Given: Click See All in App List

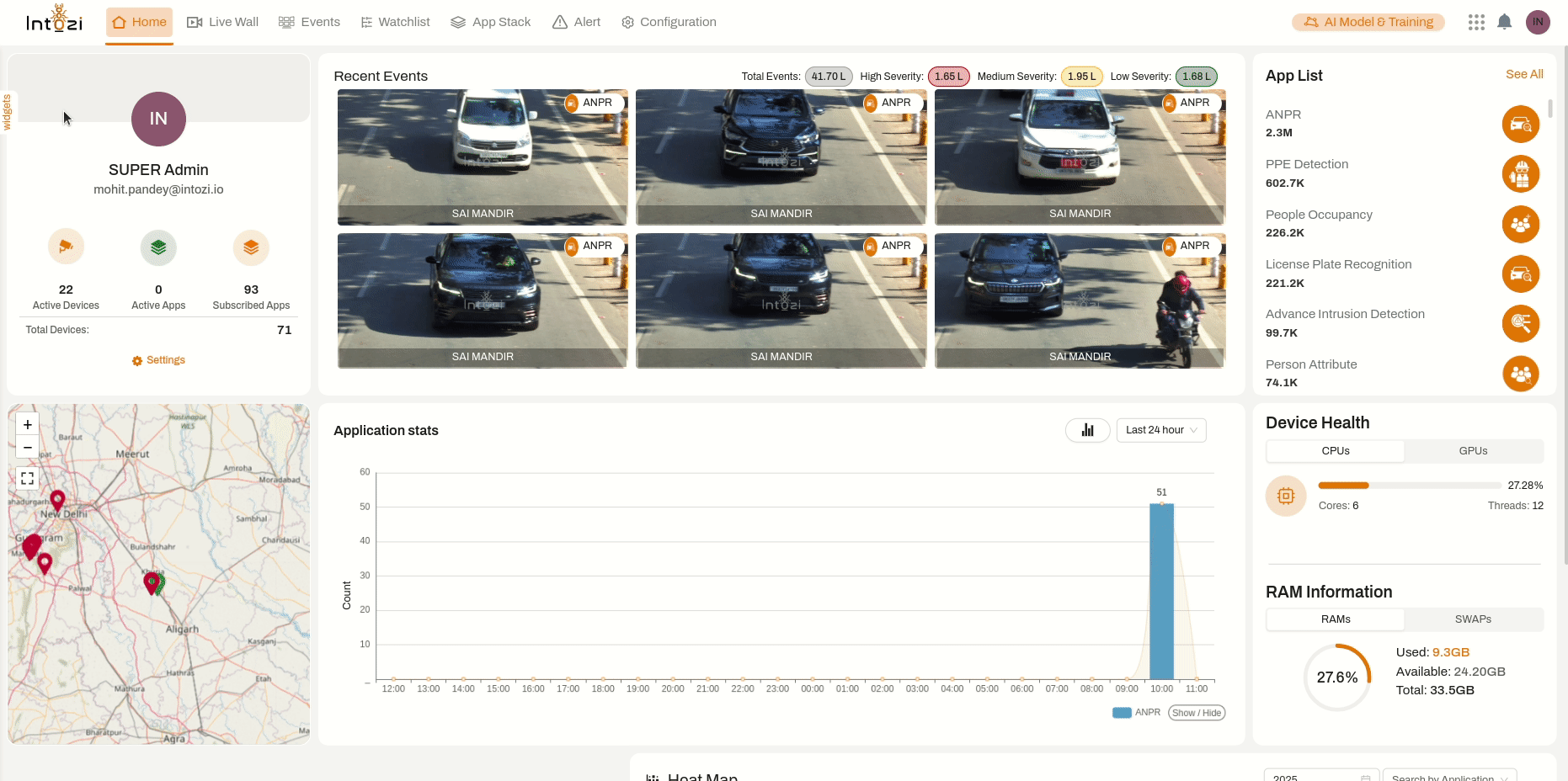Looking at the screenshot, I should coord(1523,74).
